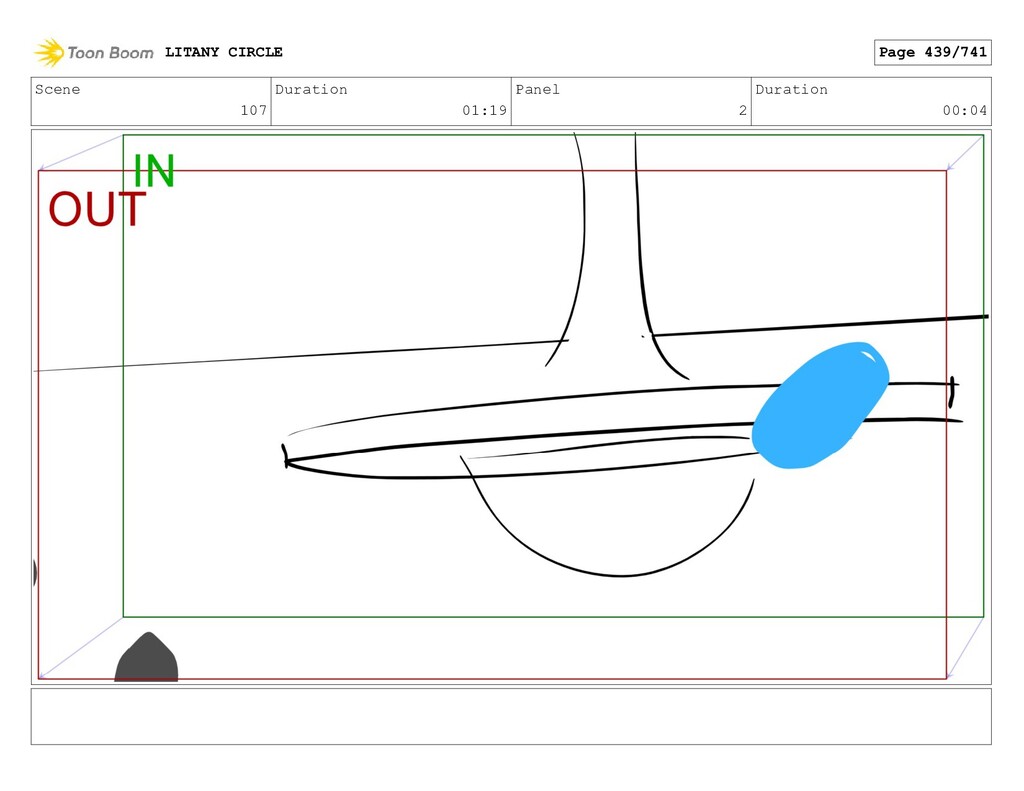Click the green IN camera label

pos(154,171)
